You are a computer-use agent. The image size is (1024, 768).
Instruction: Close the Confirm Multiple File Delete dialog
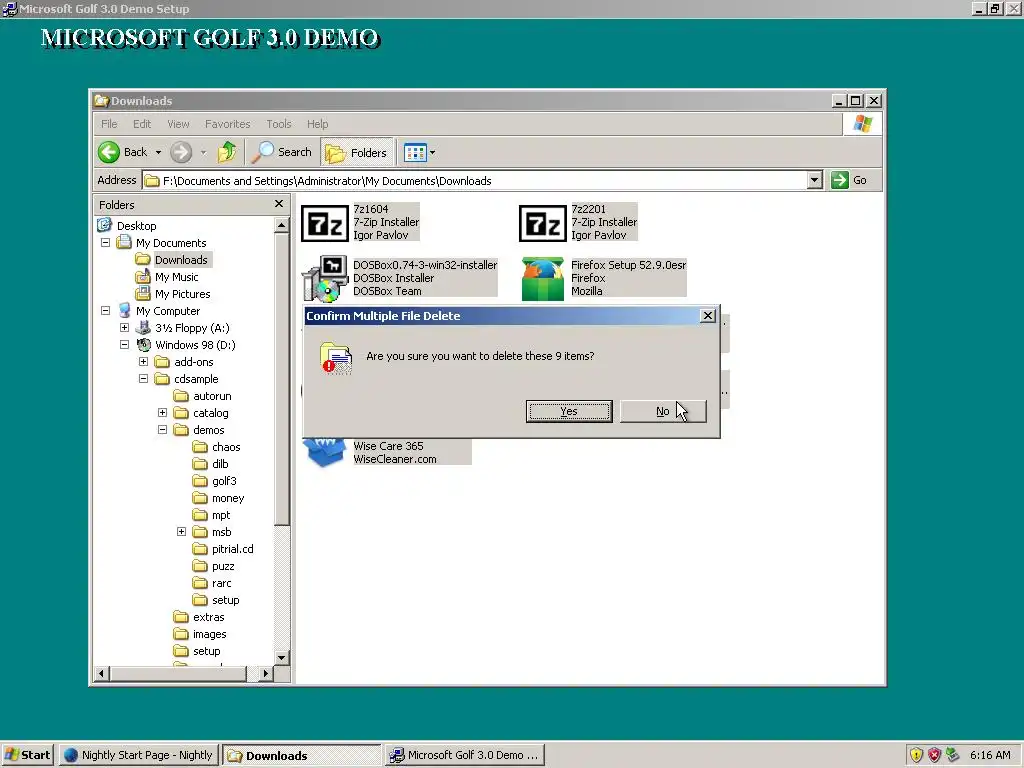coord(707,315)
